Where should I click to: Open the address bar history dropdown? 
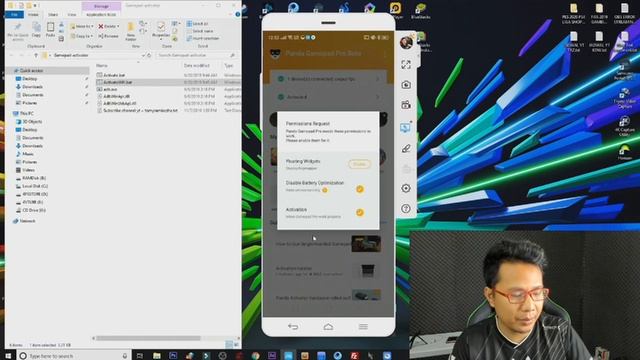click(x=143, y=55)
